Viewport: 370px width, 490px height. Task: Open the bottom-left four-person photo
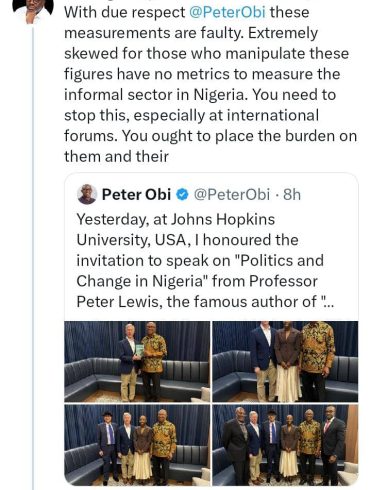coord(137,445)
